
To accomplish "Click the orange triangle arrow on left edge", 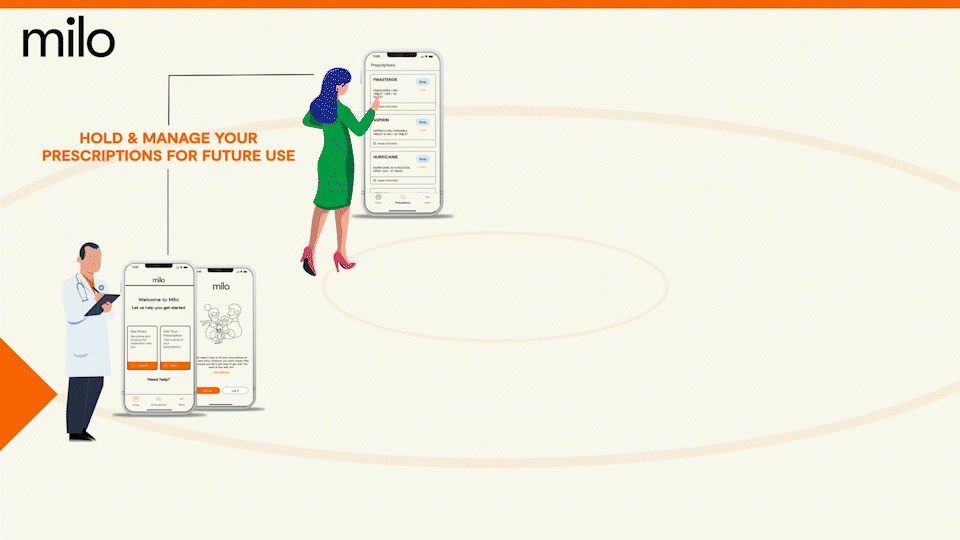I will pos(28,394).
